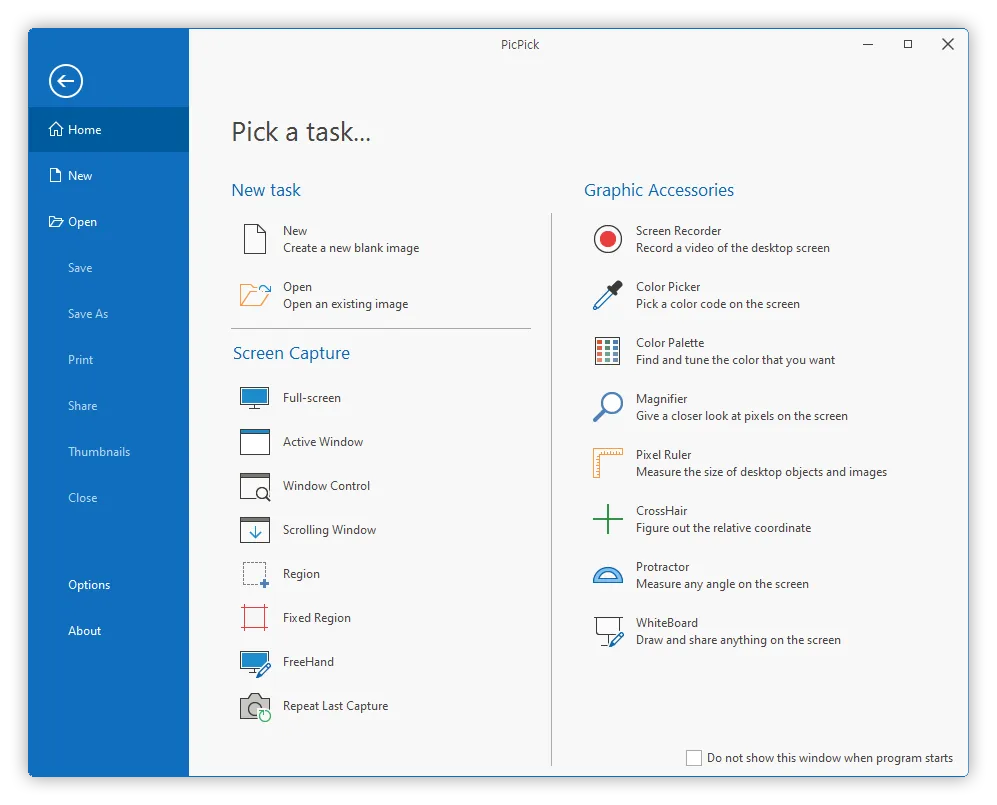Image resolution: width=997 pixels, height=805 pixels.
Task: Choose Open in the sidebar menu
Action: click(108, 221)
